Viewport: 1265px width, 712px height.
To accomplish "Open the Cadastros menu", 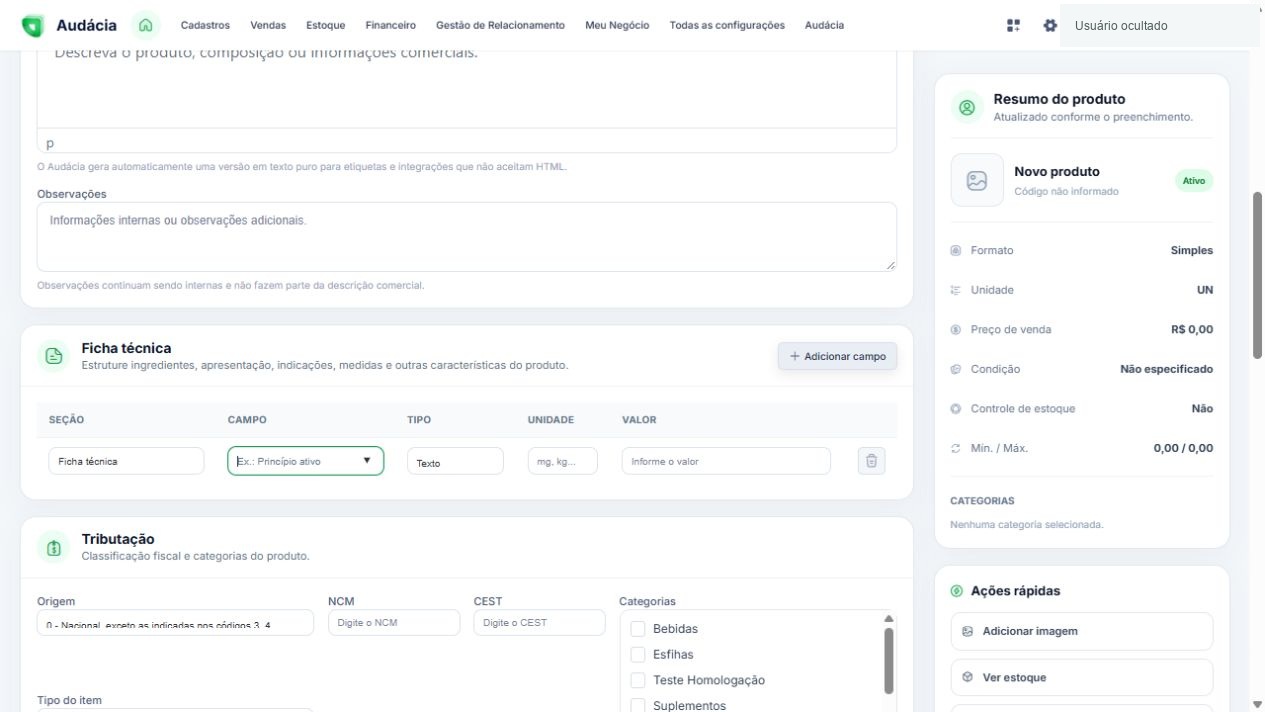I will pyautogui.click(x=205, y=25).
